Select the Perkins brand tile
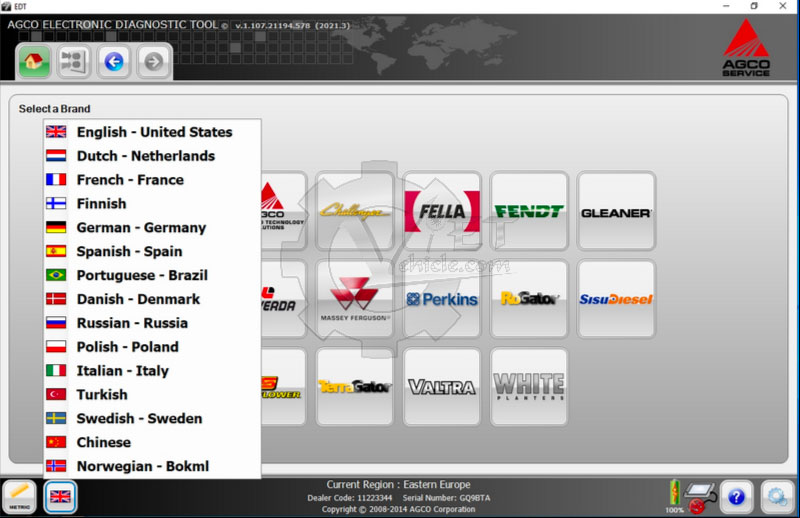Image resolution: width=800 pixels, height=518 pixels. [441, 299]
